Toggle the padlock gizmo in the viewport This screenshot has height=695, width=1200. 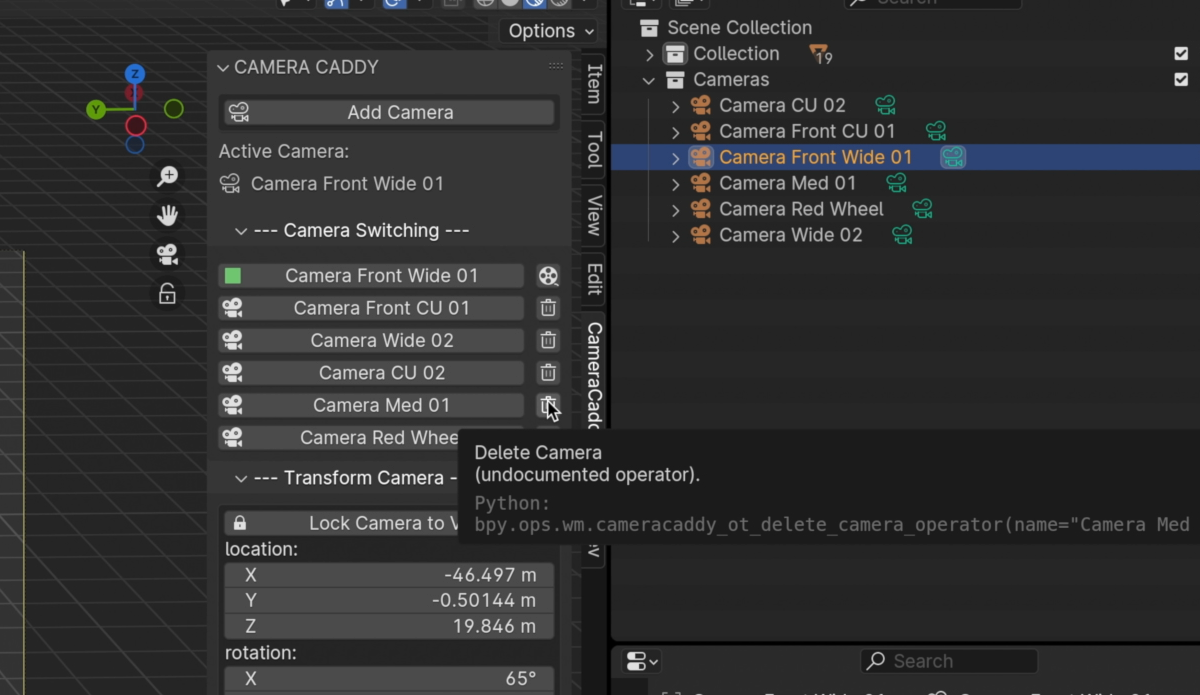tap(167, 293)
